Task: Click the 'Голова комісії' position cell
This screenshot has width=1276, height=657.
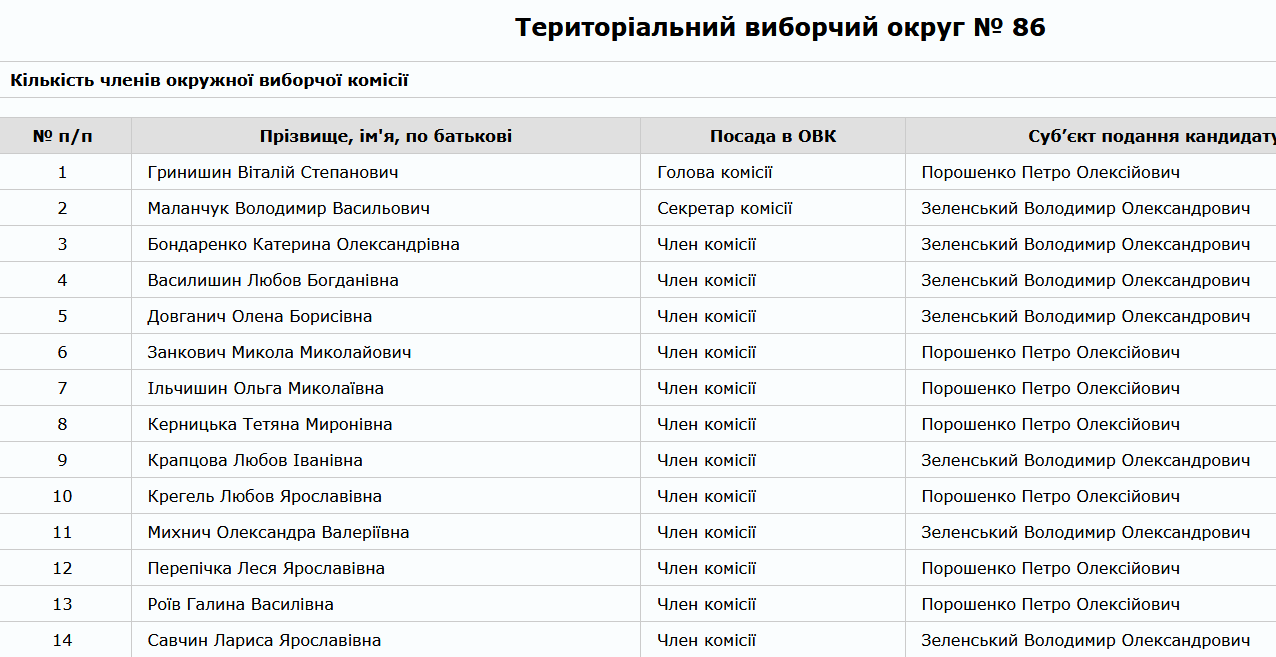Action: (714, 173)
